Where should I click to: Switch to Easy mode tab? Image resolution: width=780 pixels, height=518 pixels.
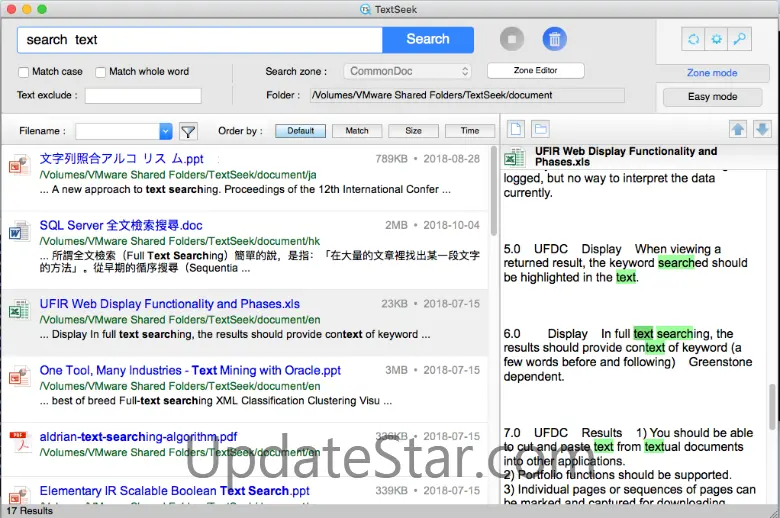(712, 97)
